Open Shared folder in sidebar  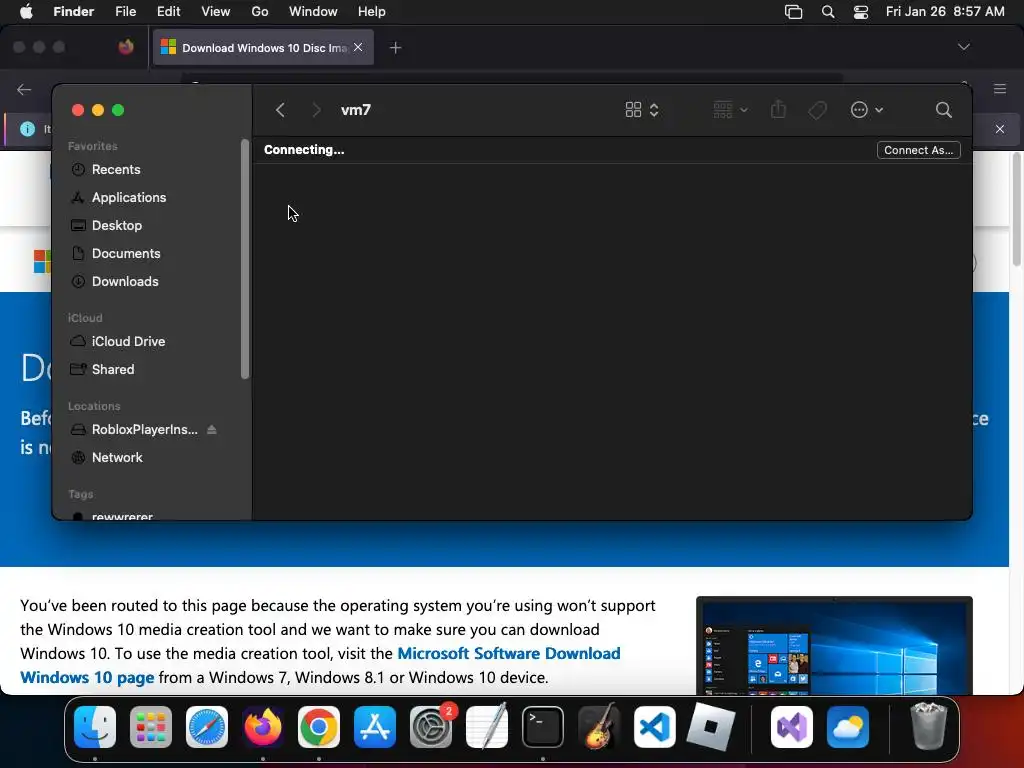(112, 370)
